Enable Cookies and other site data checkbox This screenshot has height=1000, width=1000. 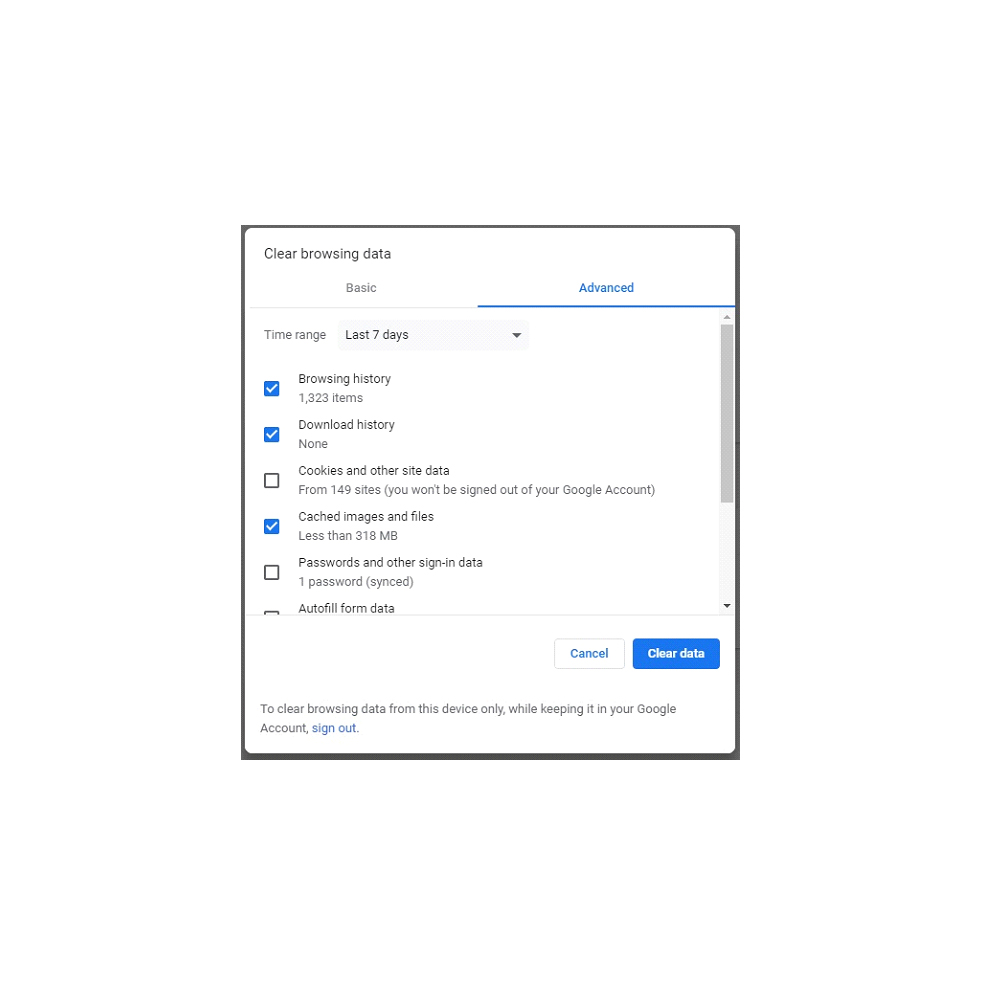pyautogui.click(x=272, y=480)
